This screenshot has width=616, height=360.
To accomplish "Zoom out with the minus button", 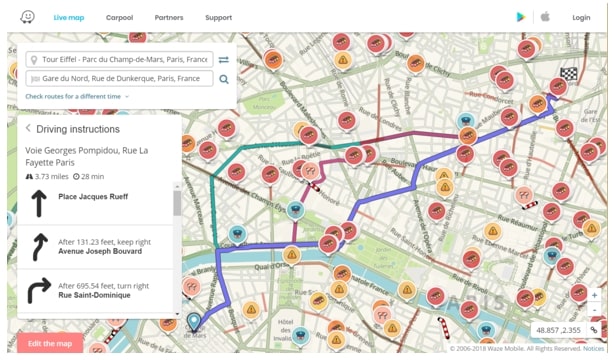I will (594, 310).
